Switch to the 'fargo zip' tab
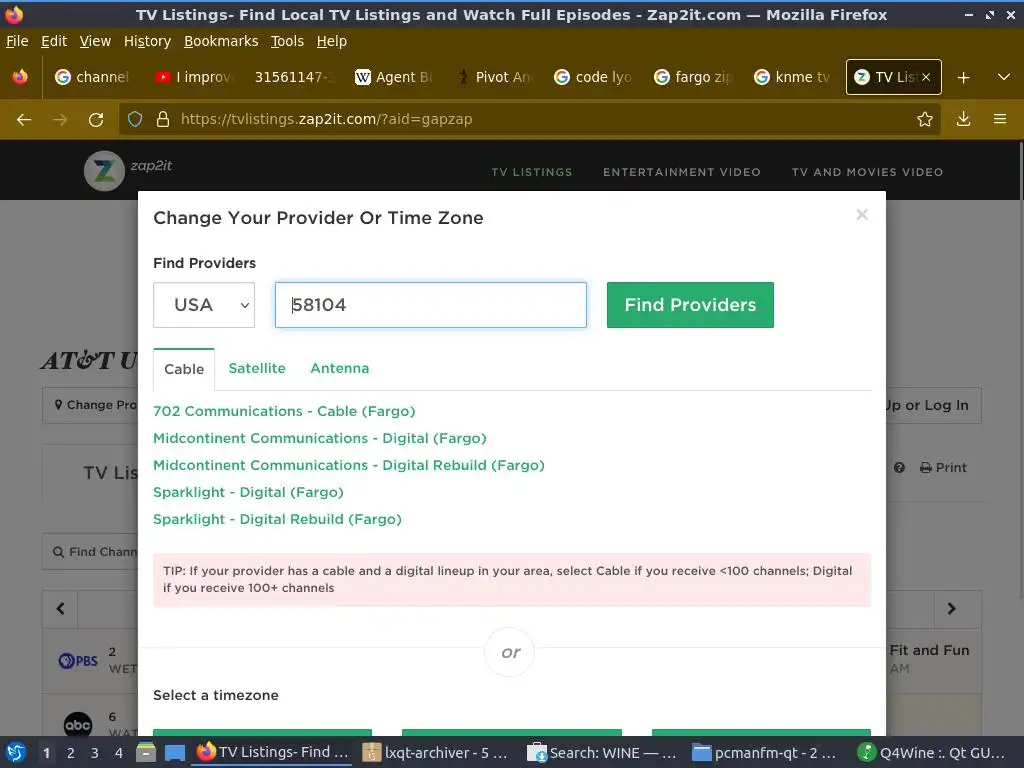The image size is (1024, 768). [x=694, y=77]
